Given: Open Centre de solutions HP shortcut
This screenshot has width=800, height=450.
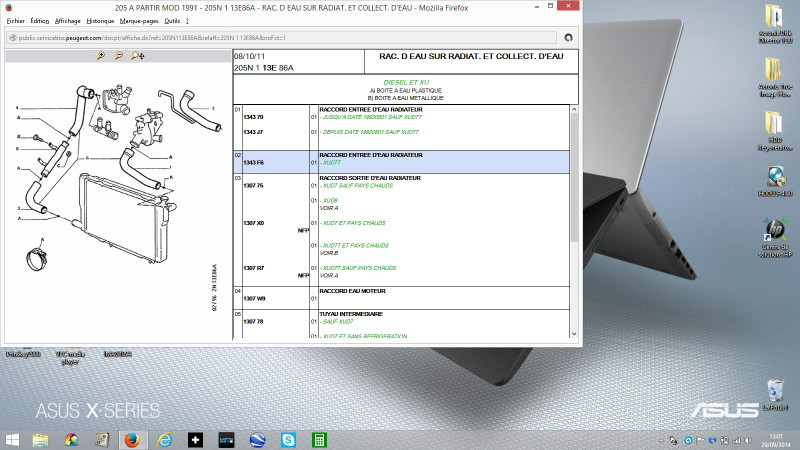Looking at the screenshot, I should click(775, 238).
